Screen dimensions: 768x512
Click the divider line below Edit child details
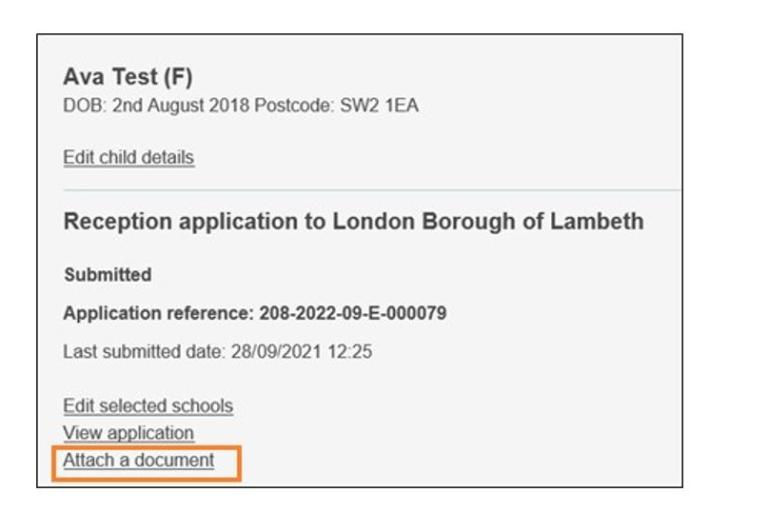370,189
